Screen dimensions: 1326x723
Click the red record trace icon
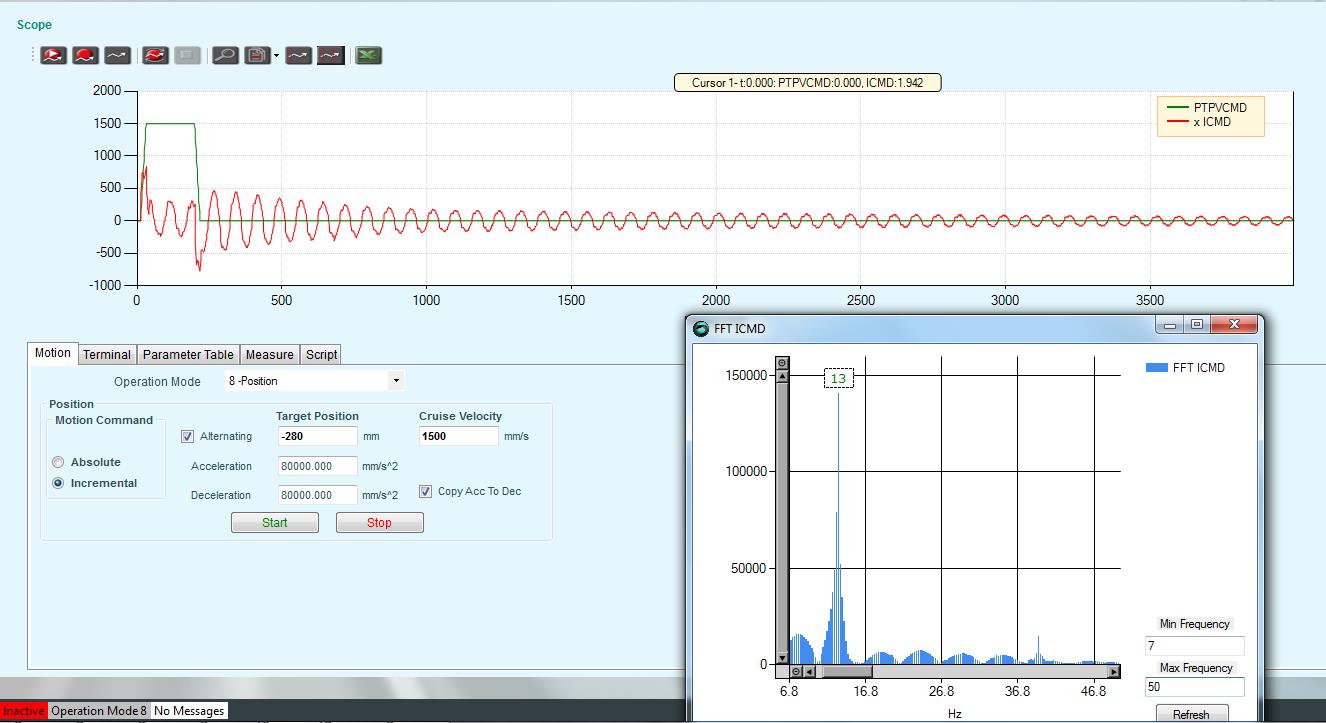85,56
